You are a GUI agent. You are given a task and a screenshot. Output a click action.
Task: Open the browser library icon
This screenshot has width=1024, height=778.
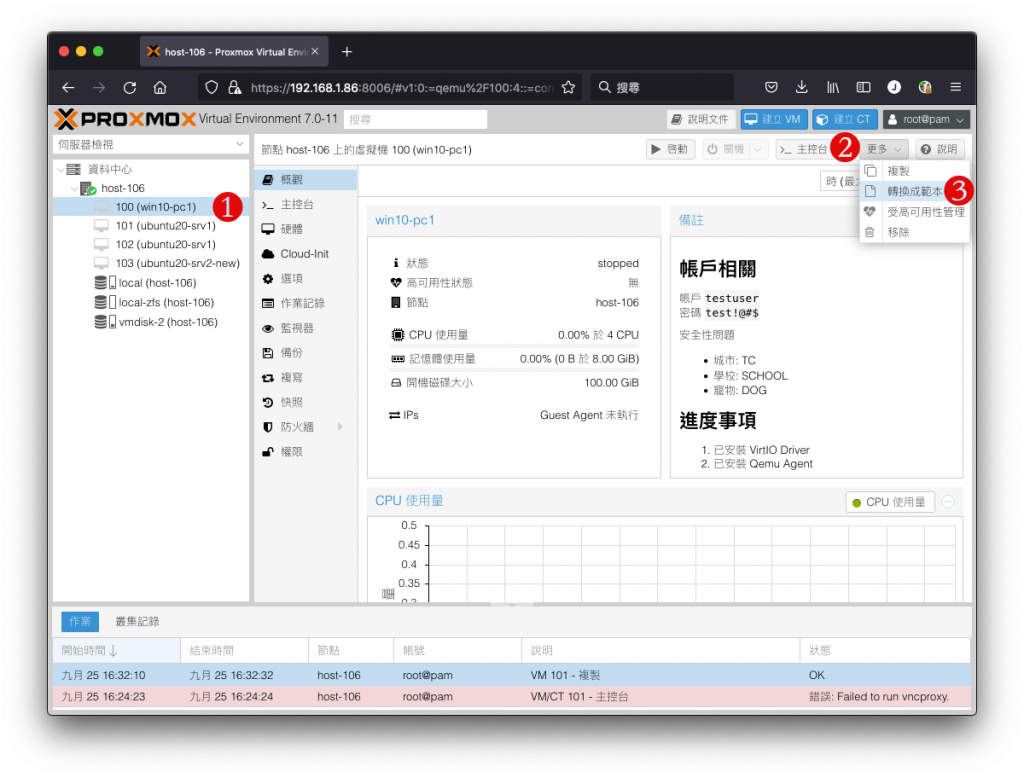833,87
